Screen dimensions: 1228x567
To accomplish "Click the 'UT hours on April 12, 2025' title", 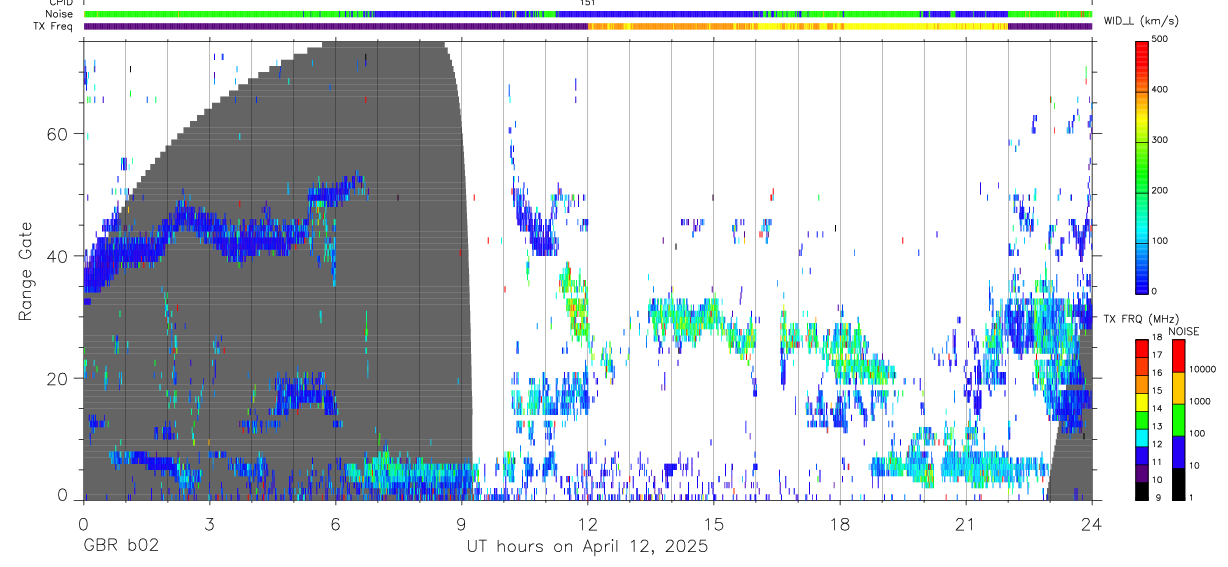I will point(587,547).
